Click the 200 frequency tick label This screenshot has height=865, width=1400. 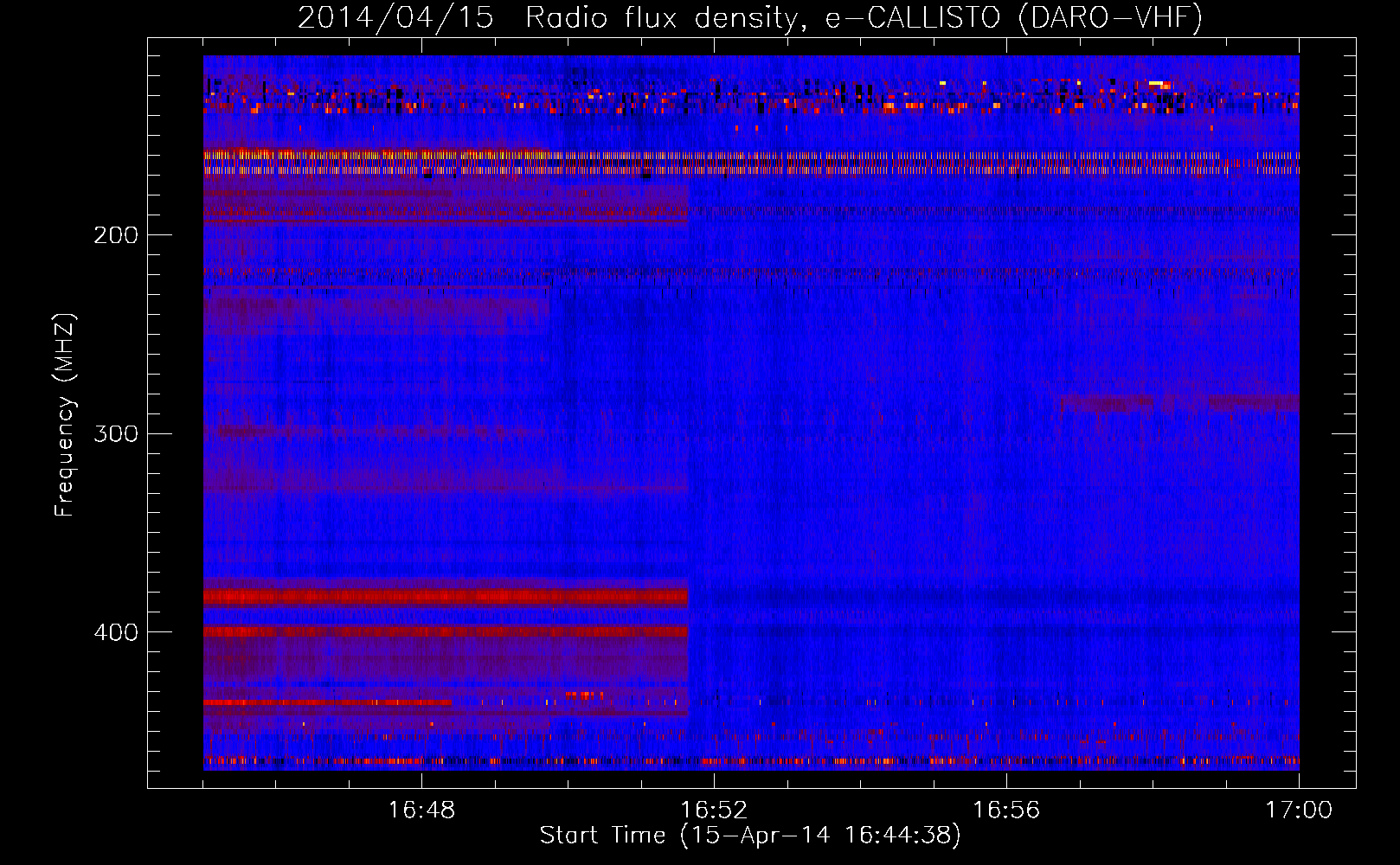click(115, 235)
